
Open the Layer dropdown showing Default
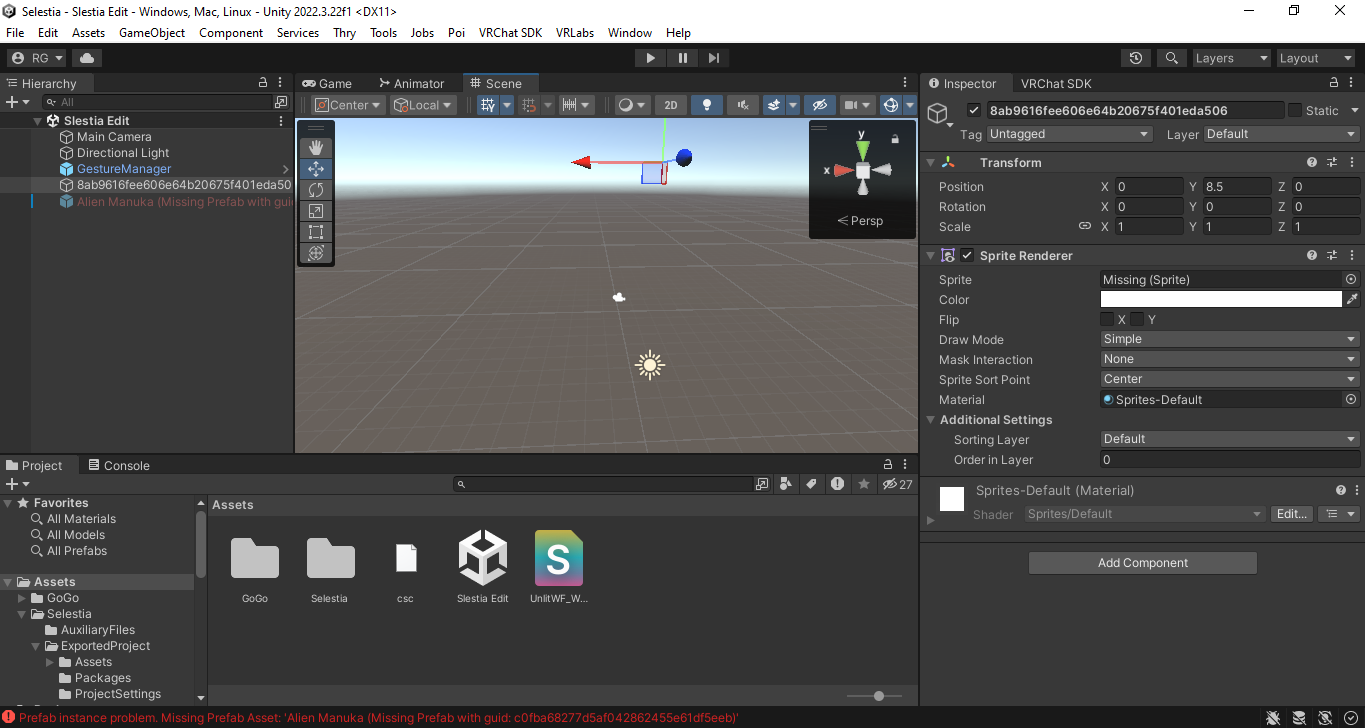pos(1281,134)
